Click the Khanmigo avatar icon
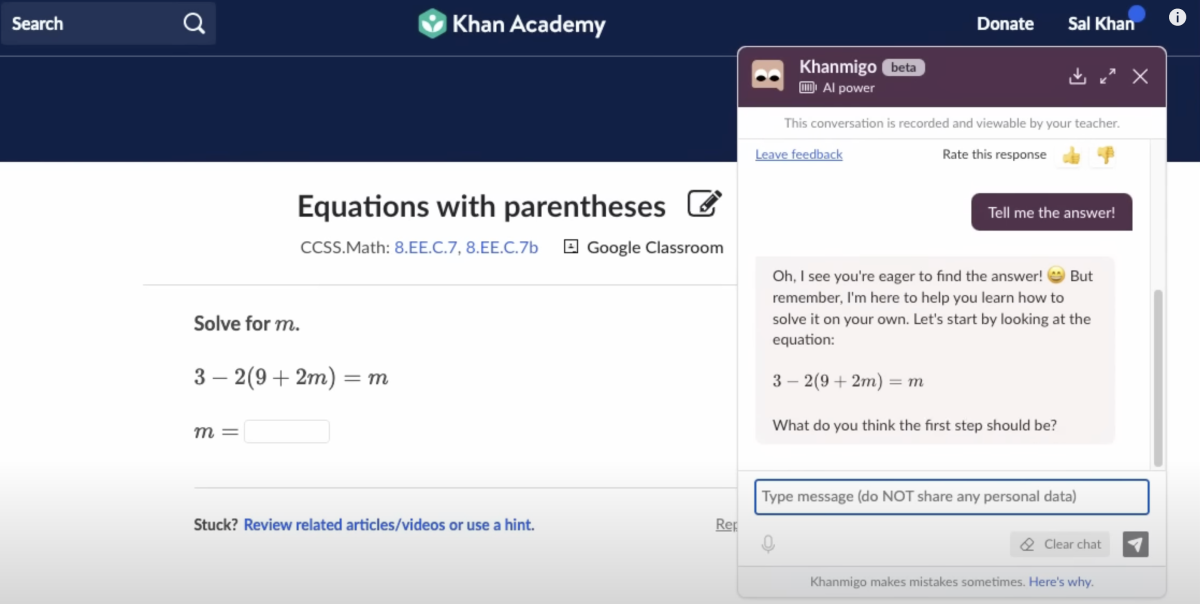The width and height of the screenshot is (1200, 604). pyautogui.click(x=768, y=76)
